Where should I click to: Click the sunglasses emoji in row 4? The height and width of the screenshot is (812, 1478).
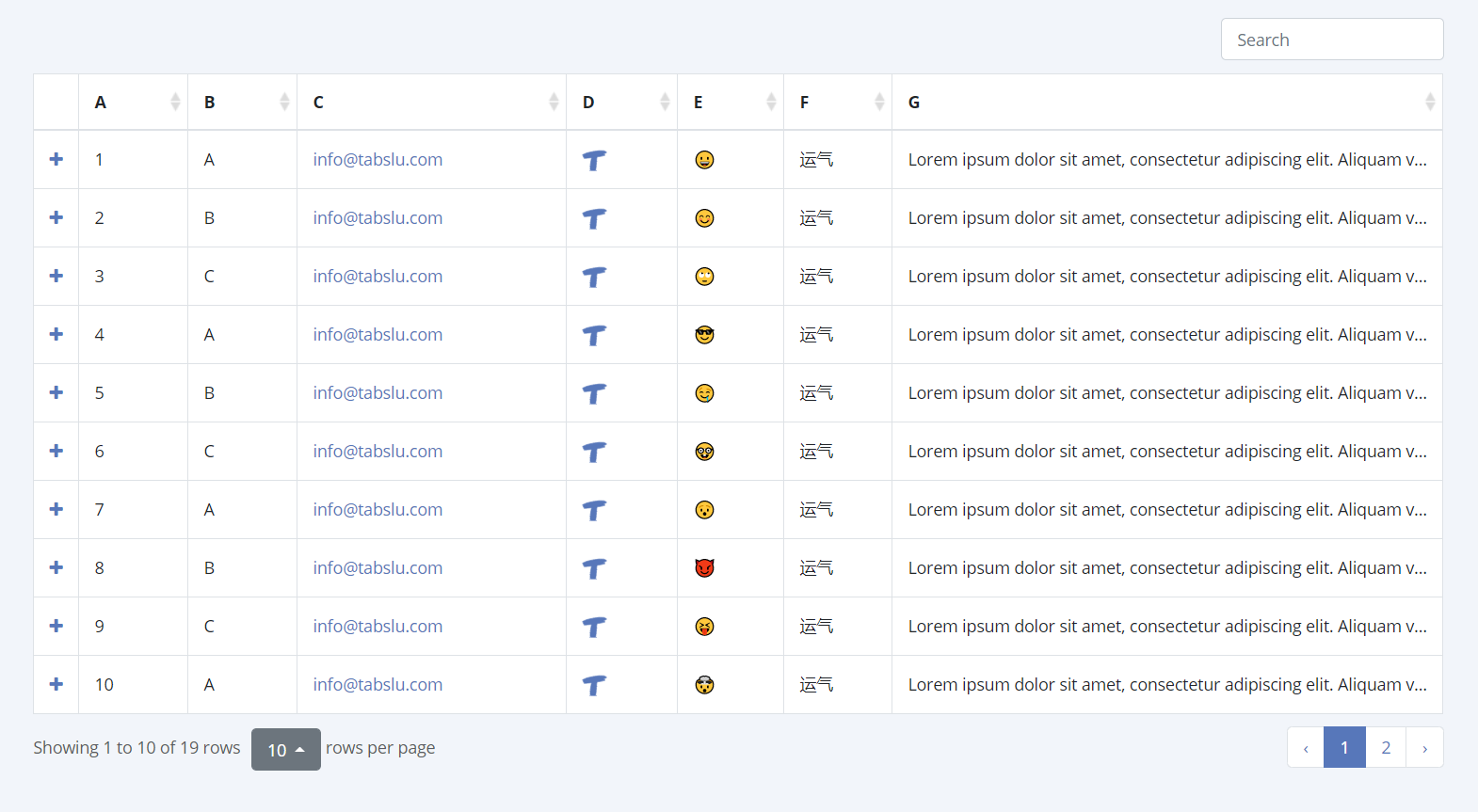pyautogui.click(x=704, y=335)
